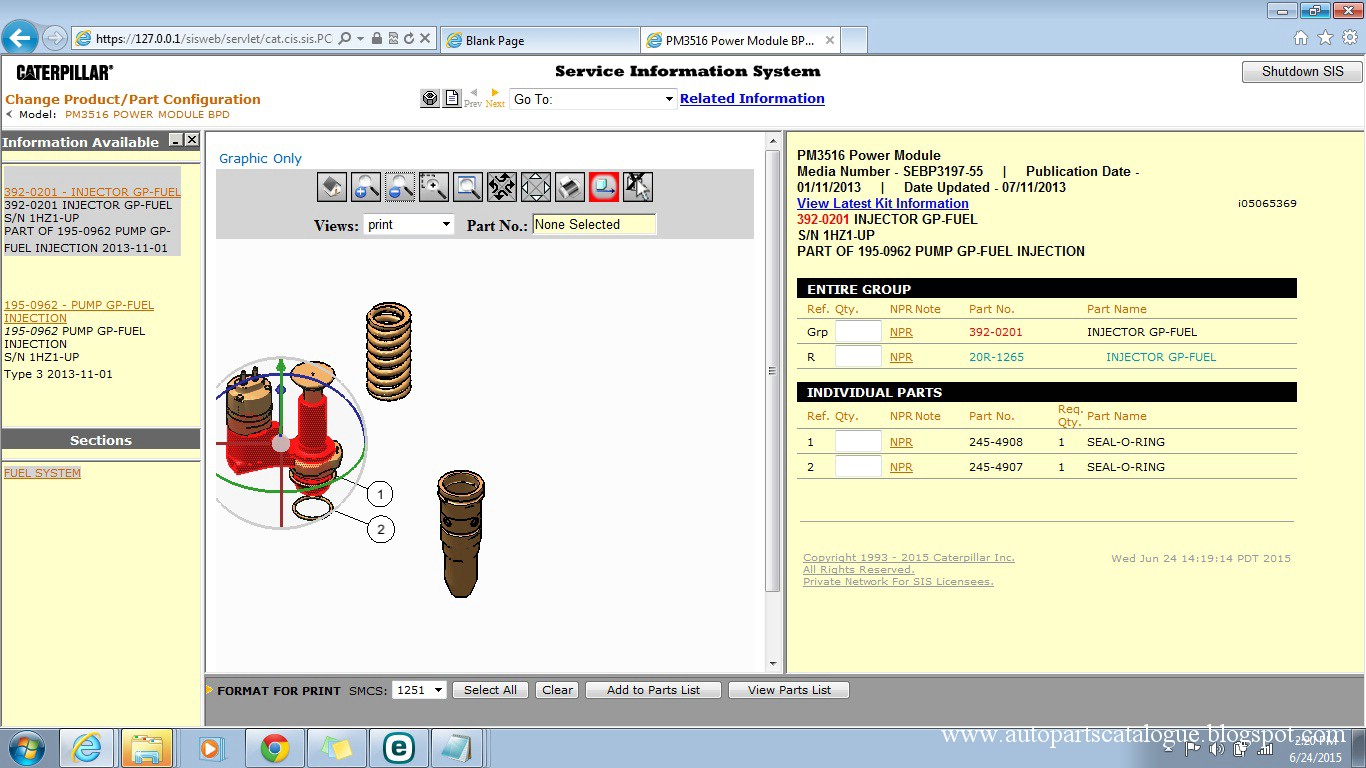1366x768 pixels.
Task: Choose the rotate graphic tool
Action: pos(502,186)
